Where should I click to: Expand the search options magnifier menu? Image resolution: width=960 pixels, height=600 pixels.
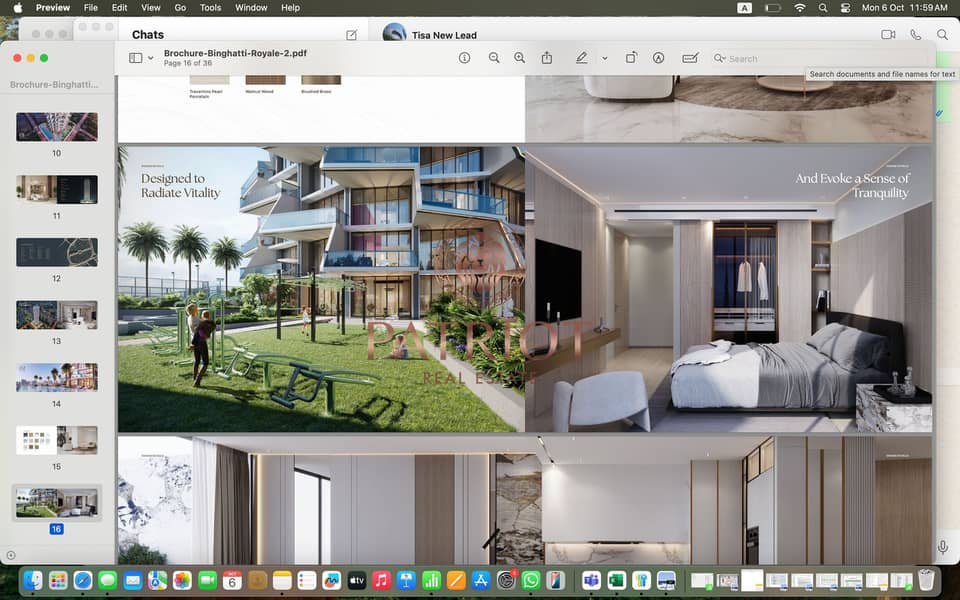720,59
